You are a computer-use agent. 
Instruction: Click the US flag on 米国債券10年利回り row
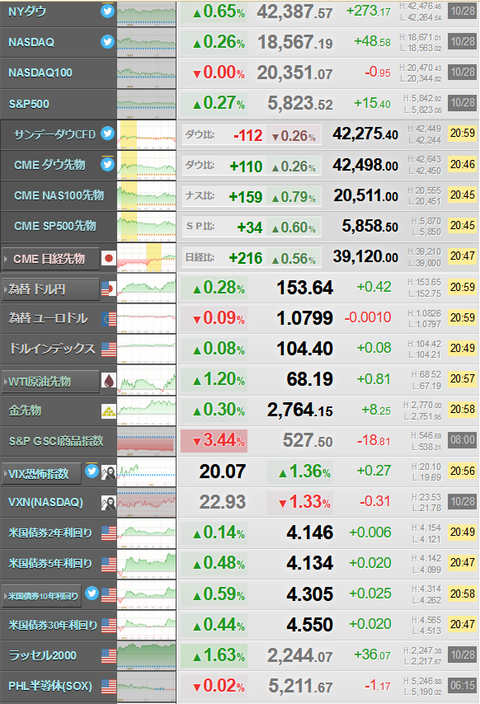108,595
